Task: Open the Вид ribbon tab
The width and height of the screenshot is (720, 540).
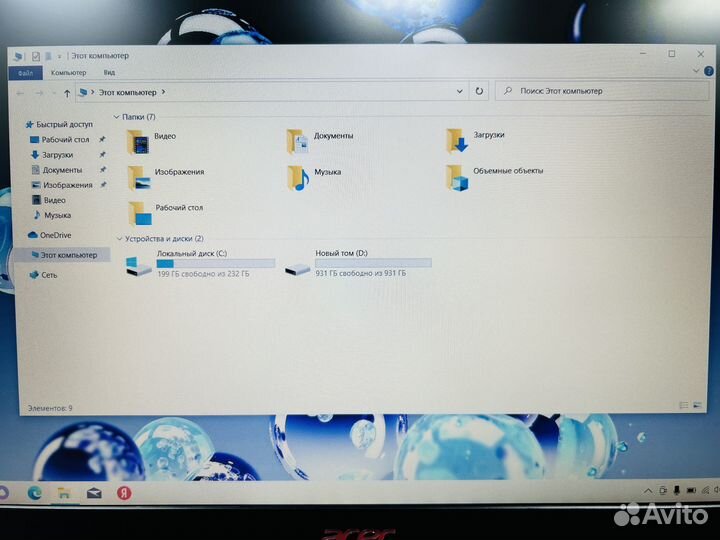Action: pyautogui.click(x=109, y=73)
